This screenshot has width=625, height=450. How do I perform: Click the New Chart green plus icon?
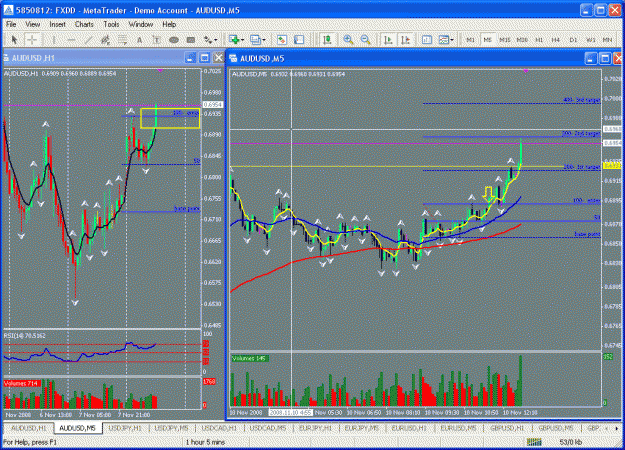tap(234, 39)
